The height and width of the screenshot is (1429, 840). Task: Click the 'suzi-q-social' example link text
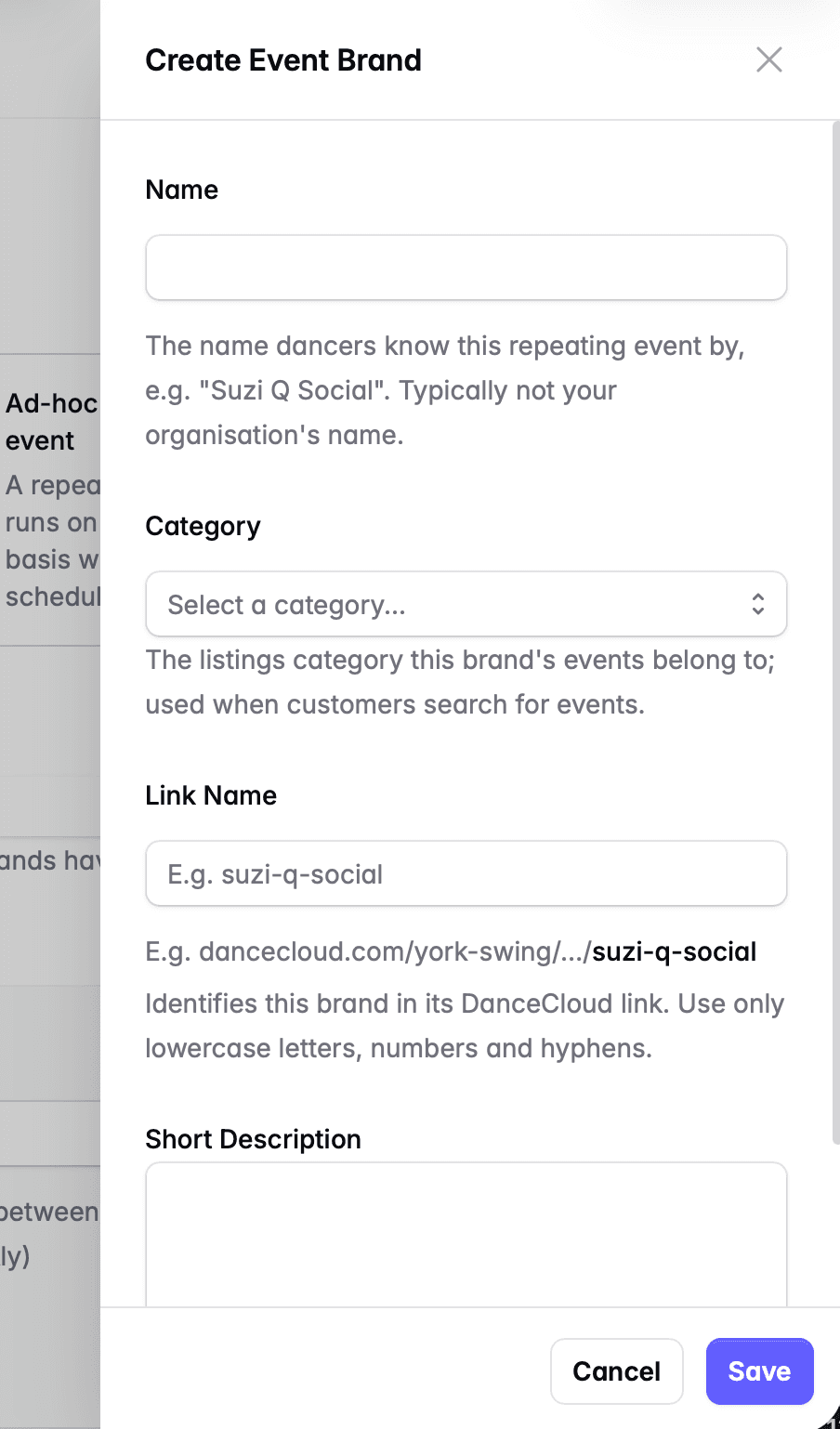675,951
